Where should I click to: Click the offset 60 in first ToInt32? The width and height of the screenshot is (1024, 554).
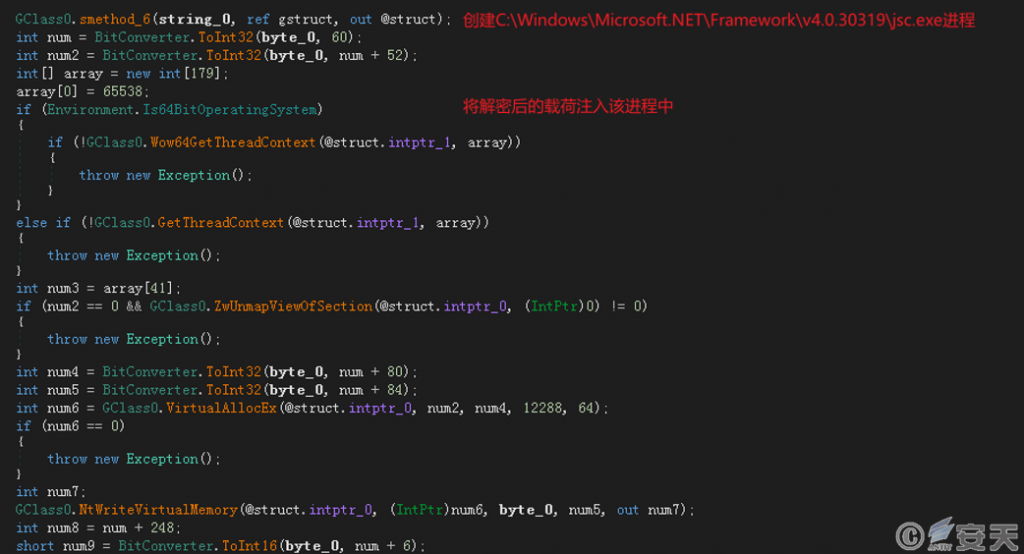340,37
